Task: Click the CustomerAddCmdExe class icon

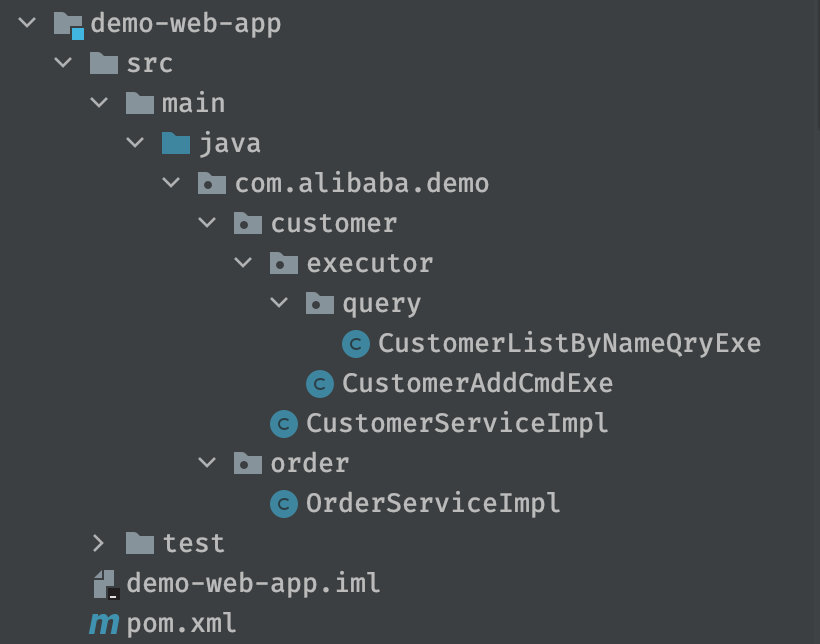Action: [x=320, y=383]
